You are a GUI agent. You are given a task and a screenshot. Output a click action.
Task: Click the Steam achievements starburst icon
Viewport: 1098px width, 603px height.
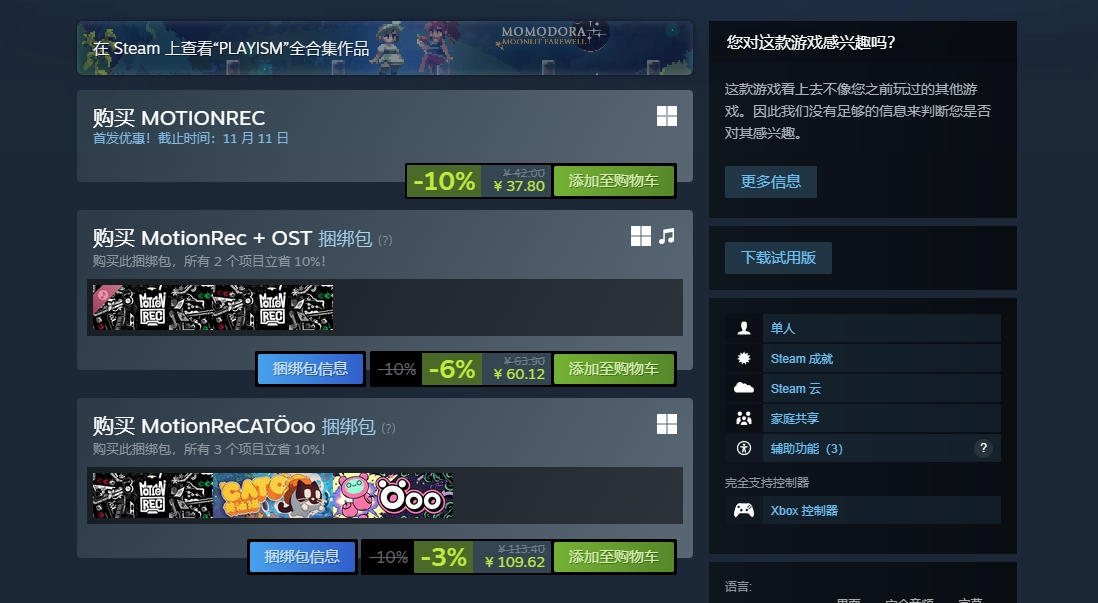coord(744,358)
